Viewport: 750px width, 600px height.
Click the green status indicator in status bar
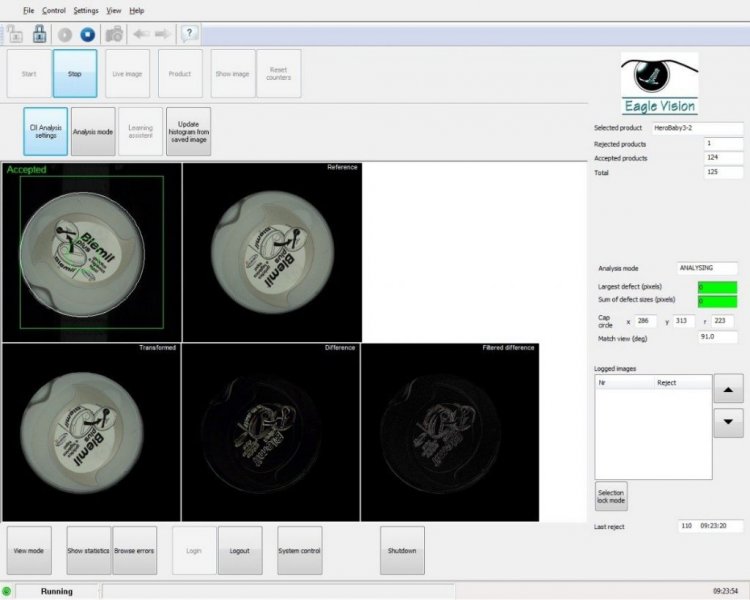[6, 591]
